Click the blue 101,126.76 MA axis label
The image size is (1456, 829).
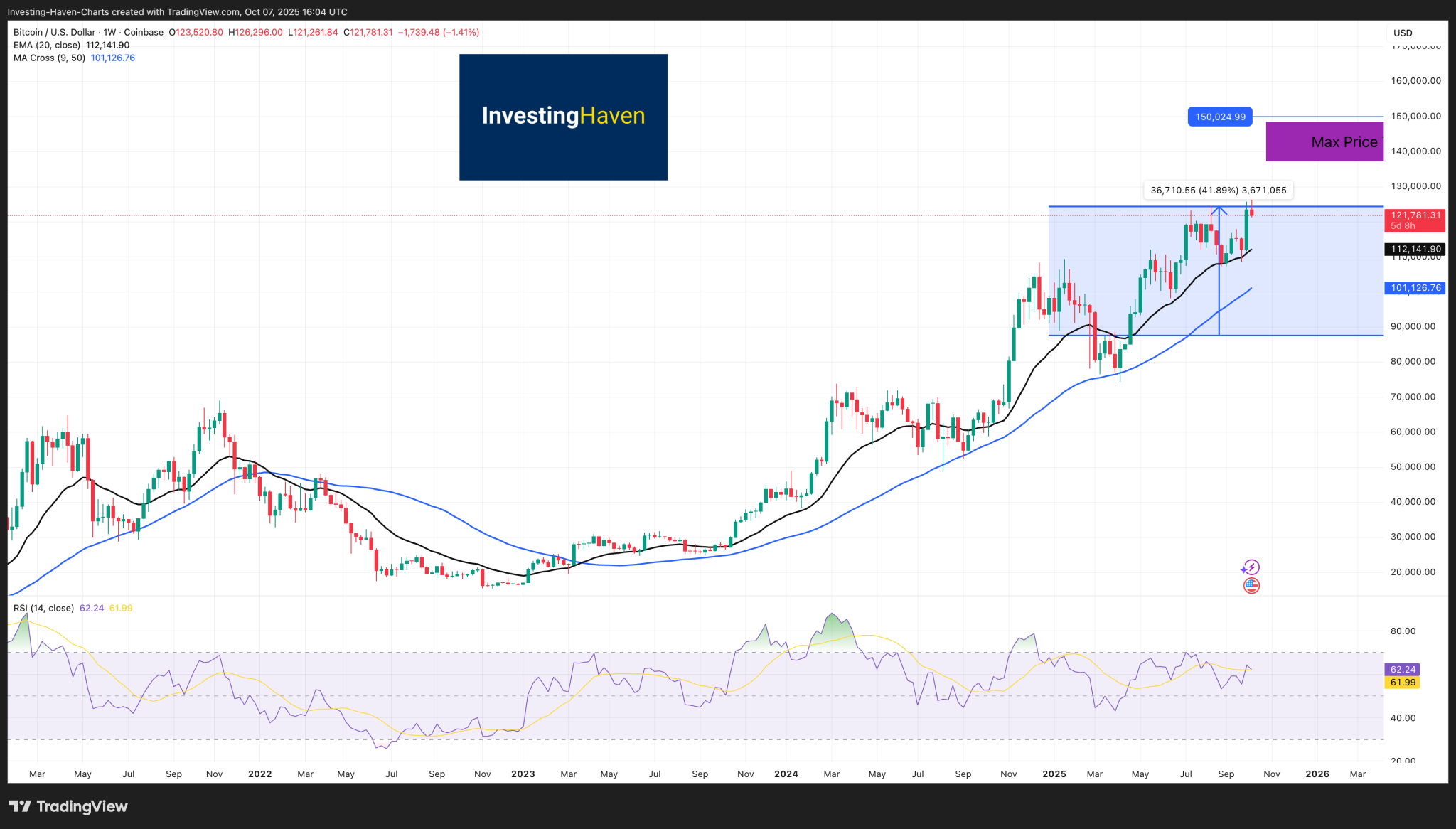coord(1415,288)
